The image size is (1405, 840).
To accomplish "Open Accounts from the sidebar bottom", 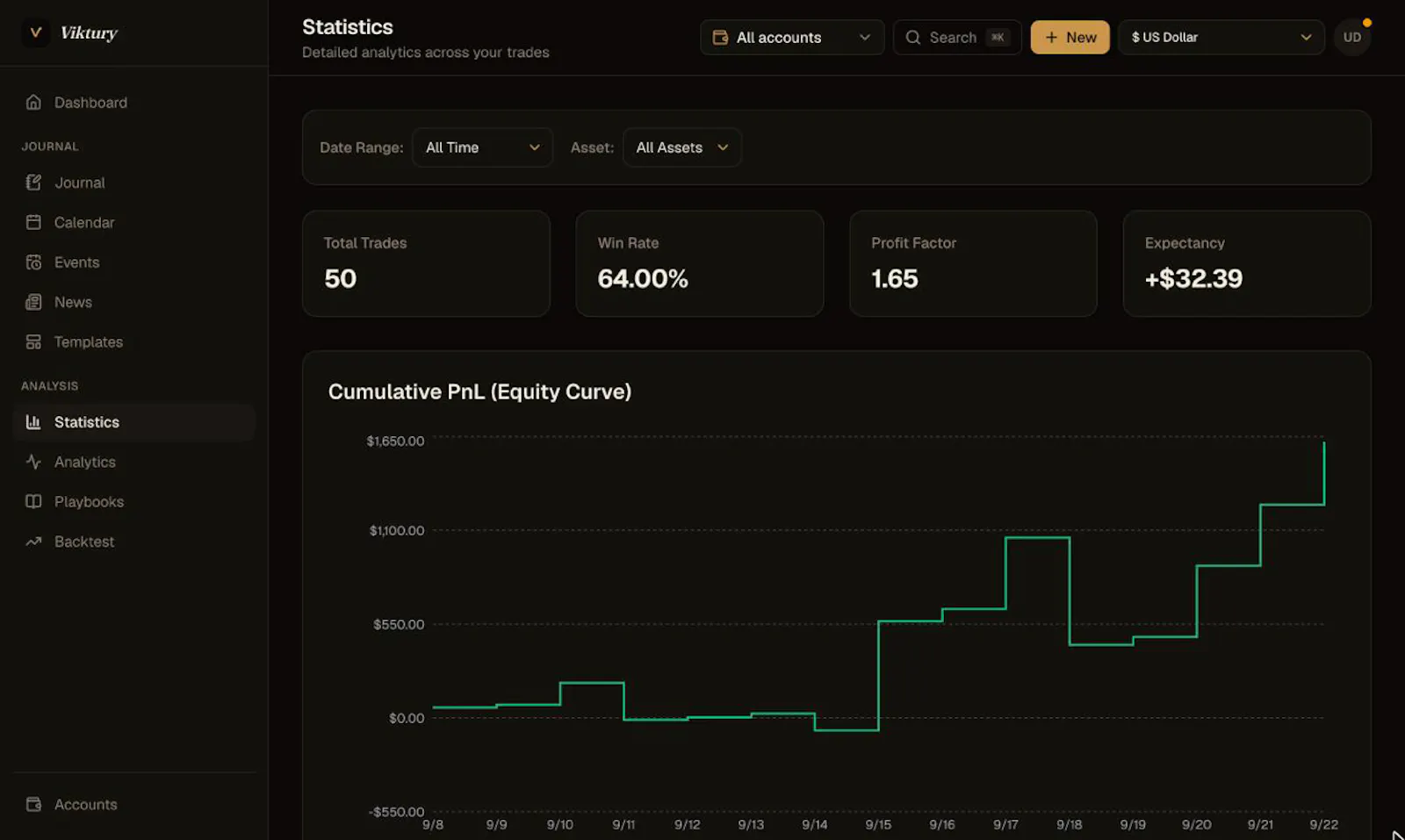I will click(x=134, y=804).
